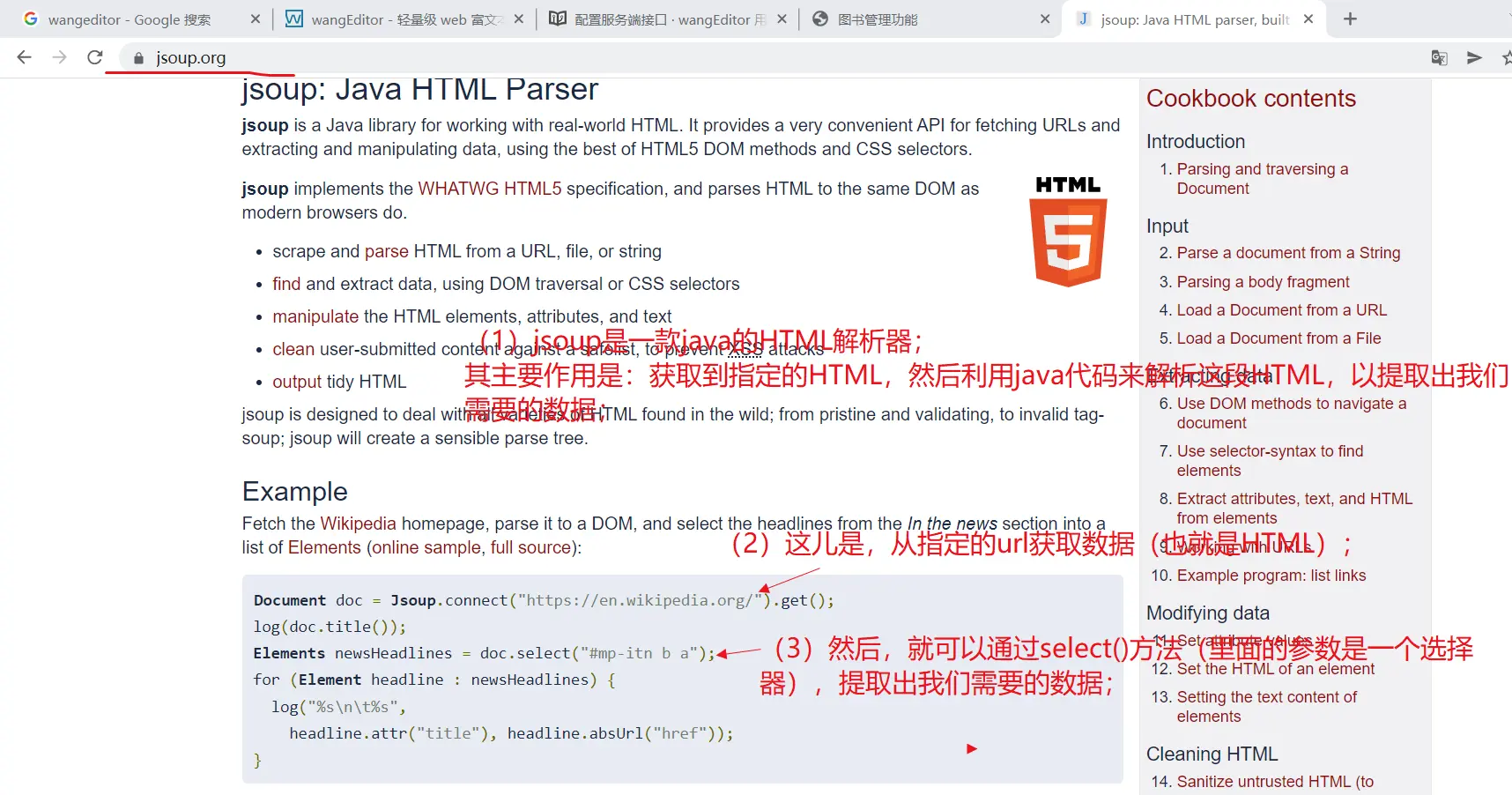The height and width of the screenshot is (795, 1512).
Task: Open 'Load a Document from a File'
Action: tap(1279, 338)
